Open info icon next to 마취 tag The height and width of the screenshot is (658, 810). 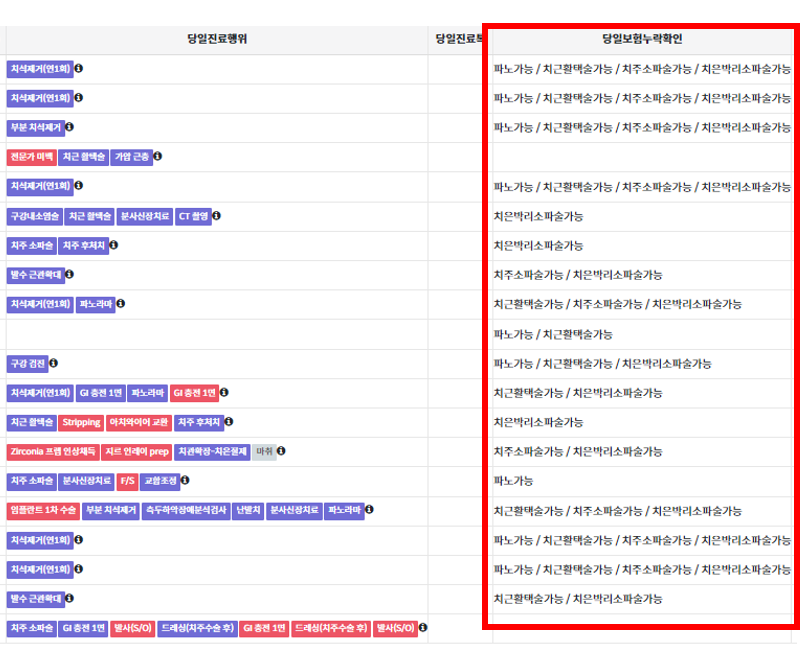(281, 452)
